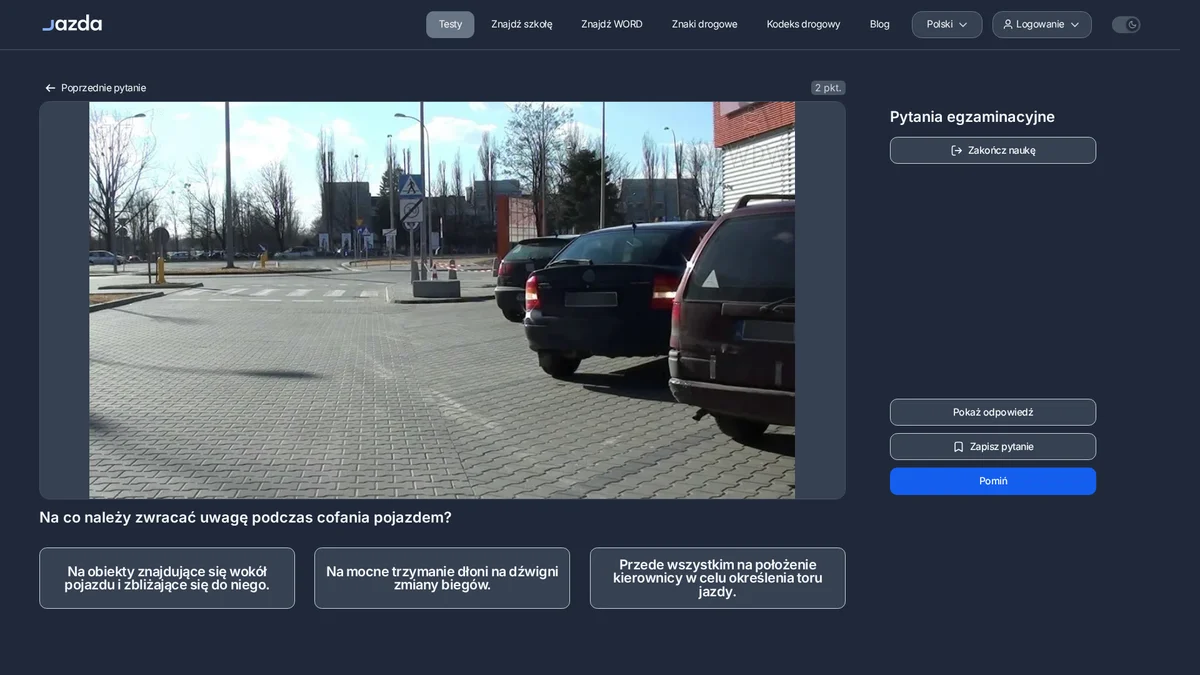Click the exit icon in Zakończ naukę

pos(956,150)
